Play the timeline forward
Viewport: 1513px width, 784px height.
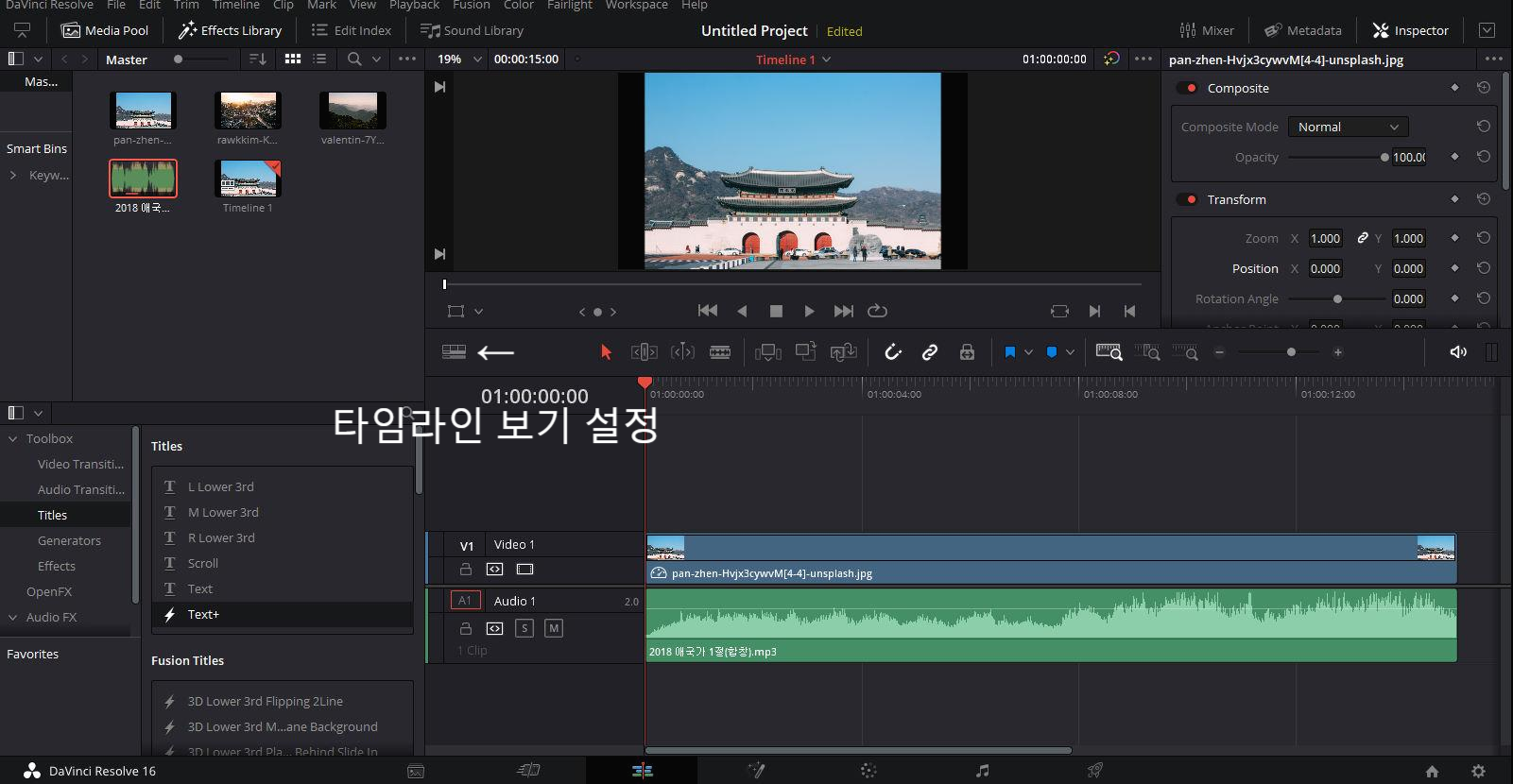809,311
